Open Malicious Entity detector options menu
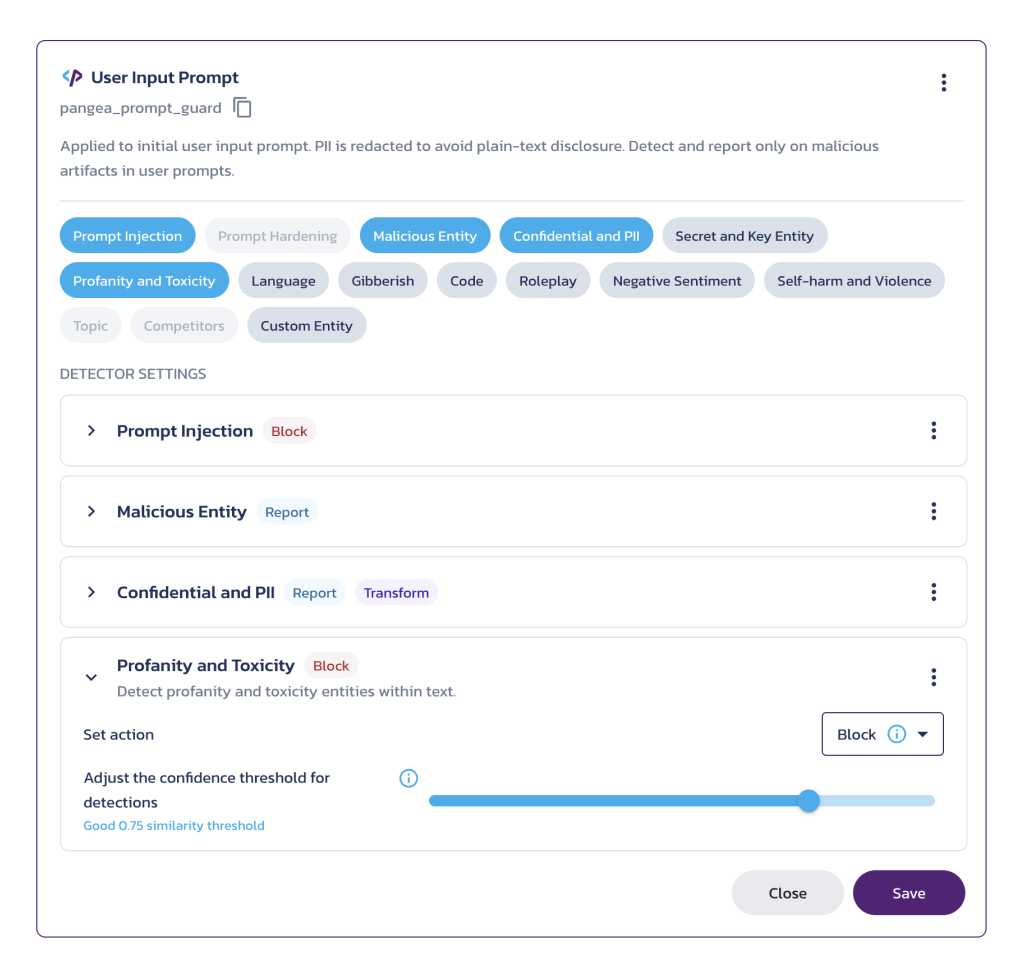 point(933,512)
